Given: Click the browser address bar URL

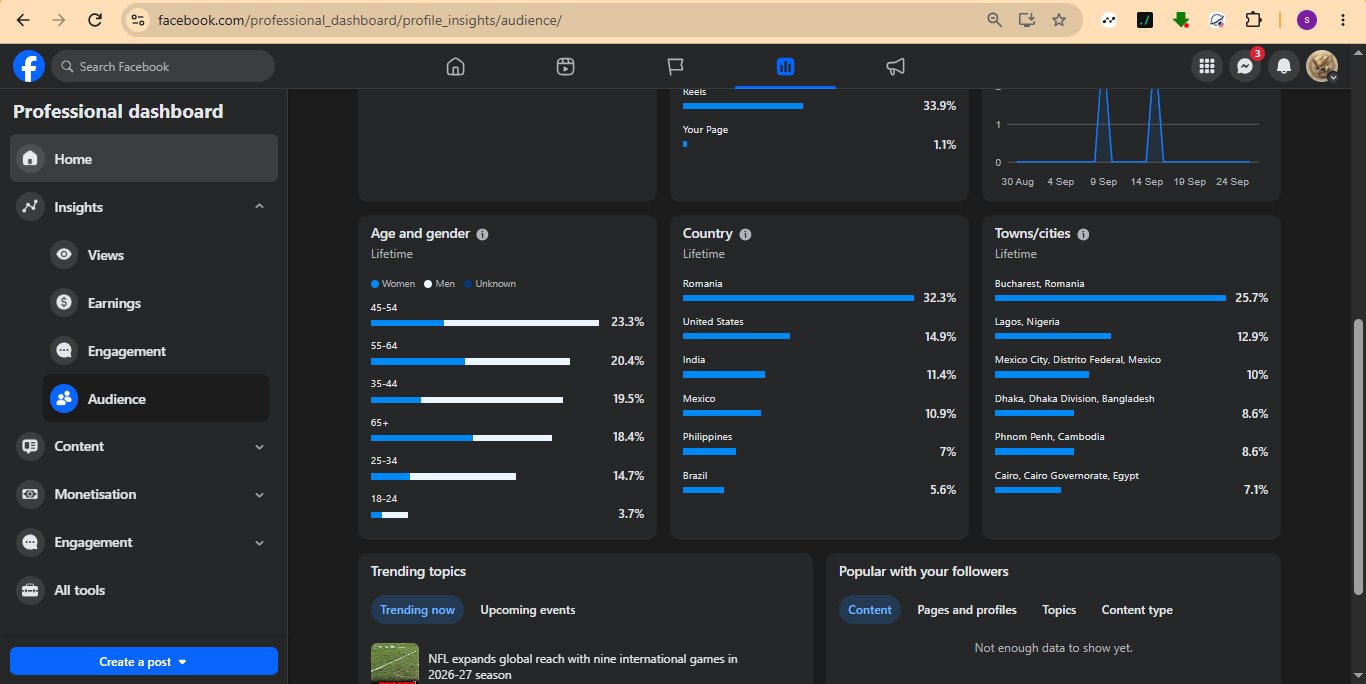Looking at the screenshot, I should tap(360, 20).
